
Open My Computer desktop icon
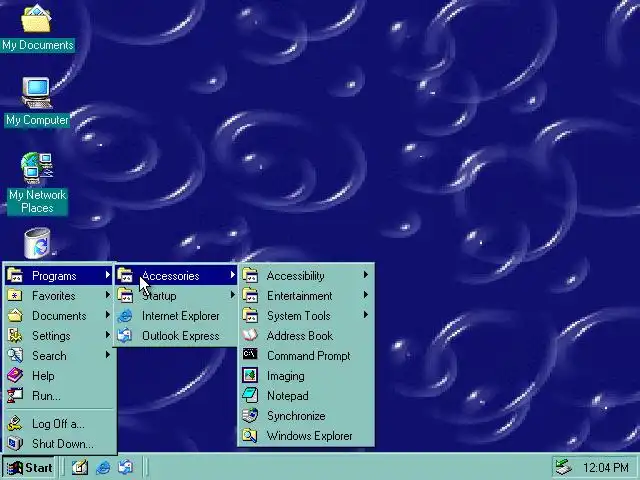tap(37, 102)
